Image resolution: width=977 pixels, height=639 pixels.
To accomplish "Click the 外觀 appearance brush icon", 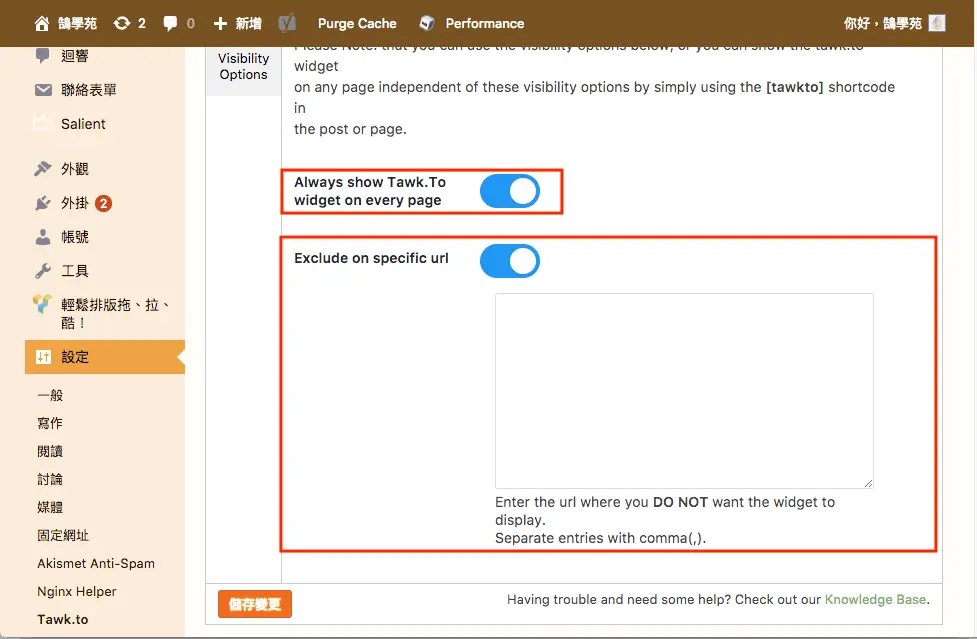I will coord(42,169).
